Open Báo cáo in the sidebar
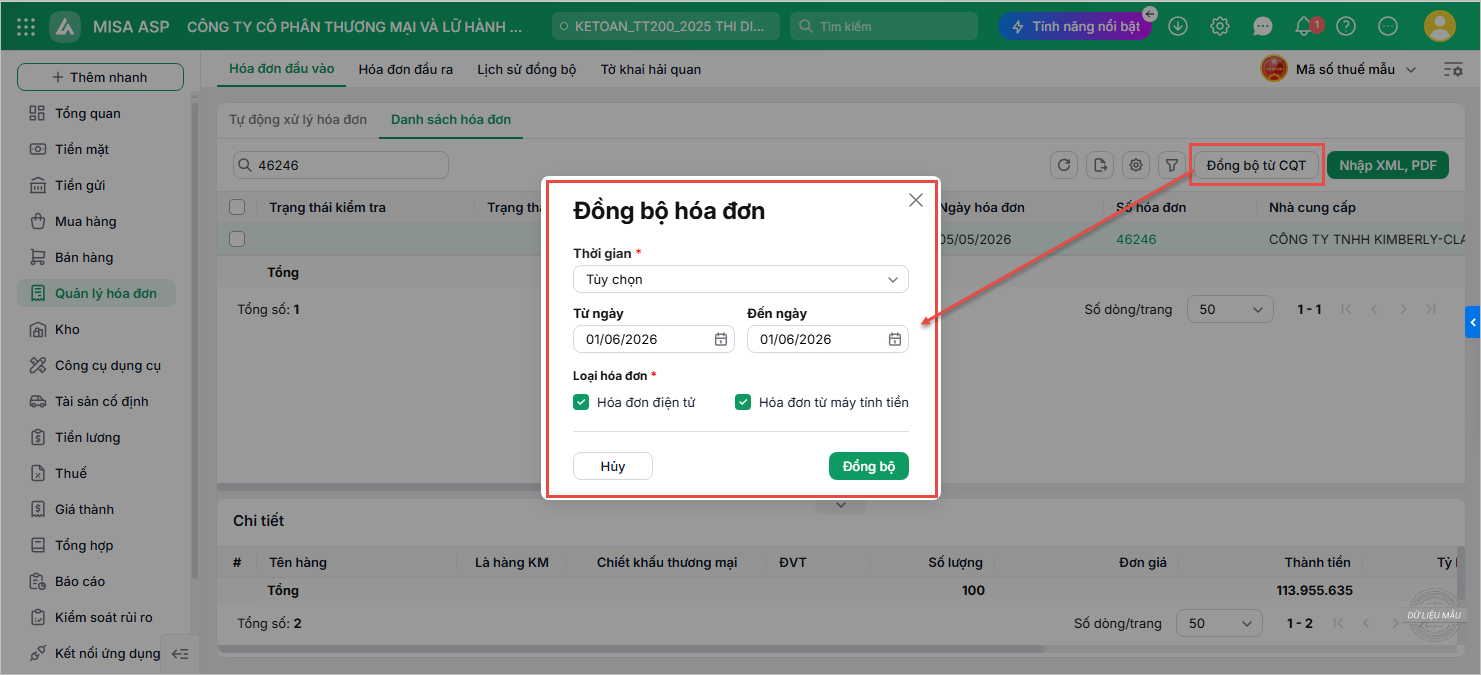Viewport: 1481px width, 675px height. (x=80, y=581)
